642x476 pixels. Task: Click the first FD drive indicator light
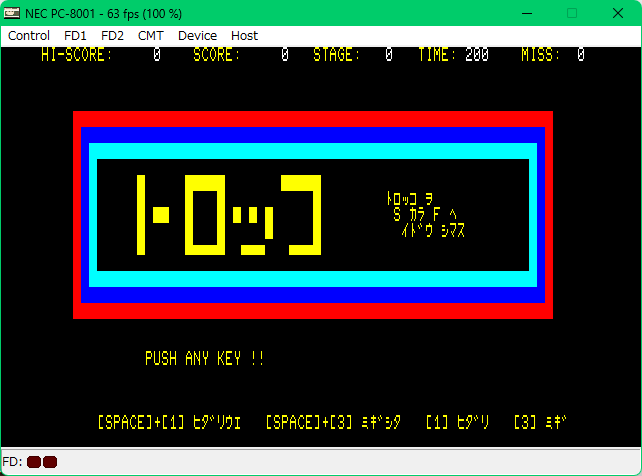pyautogui.click(x=34, y=462)
